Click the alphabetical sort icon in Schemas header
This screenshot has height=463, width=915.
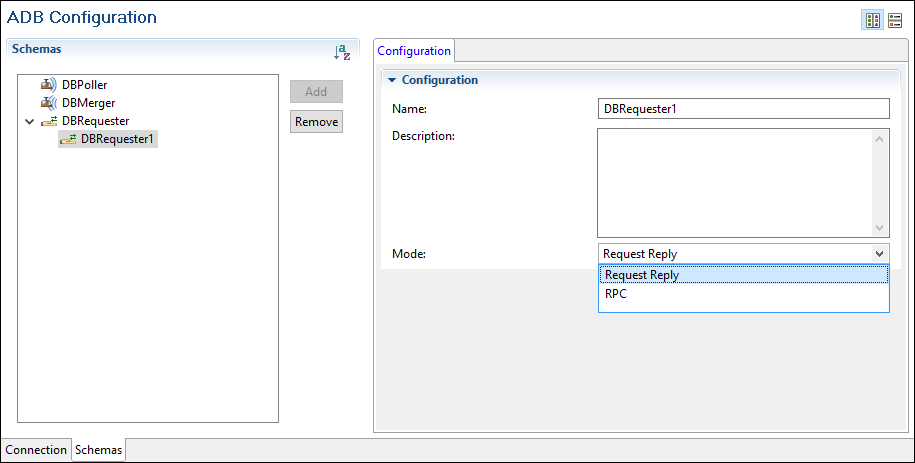[342, 52]
